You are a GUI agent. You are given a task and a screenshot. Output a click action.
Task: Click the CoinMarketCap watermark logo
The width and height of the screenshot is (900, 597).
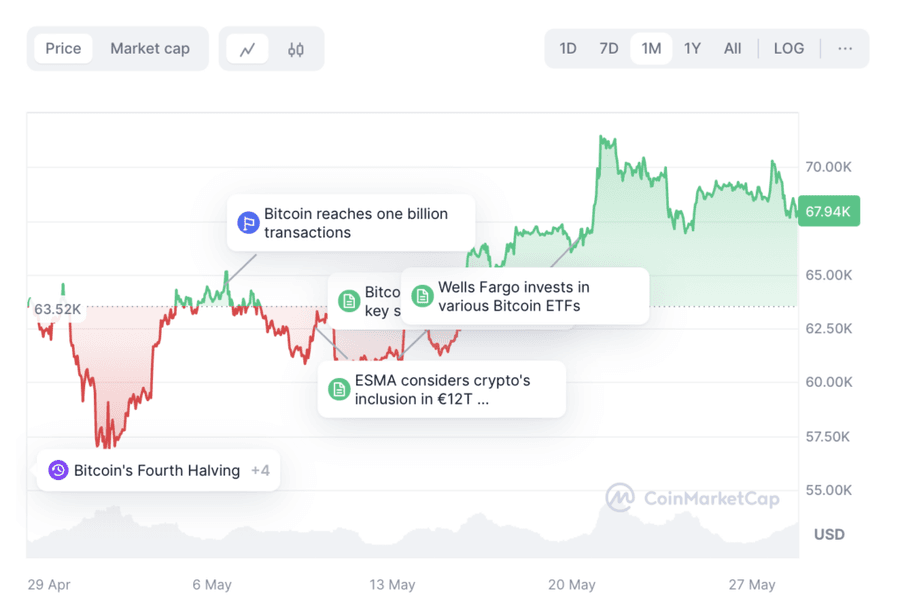tap(619, 498)
